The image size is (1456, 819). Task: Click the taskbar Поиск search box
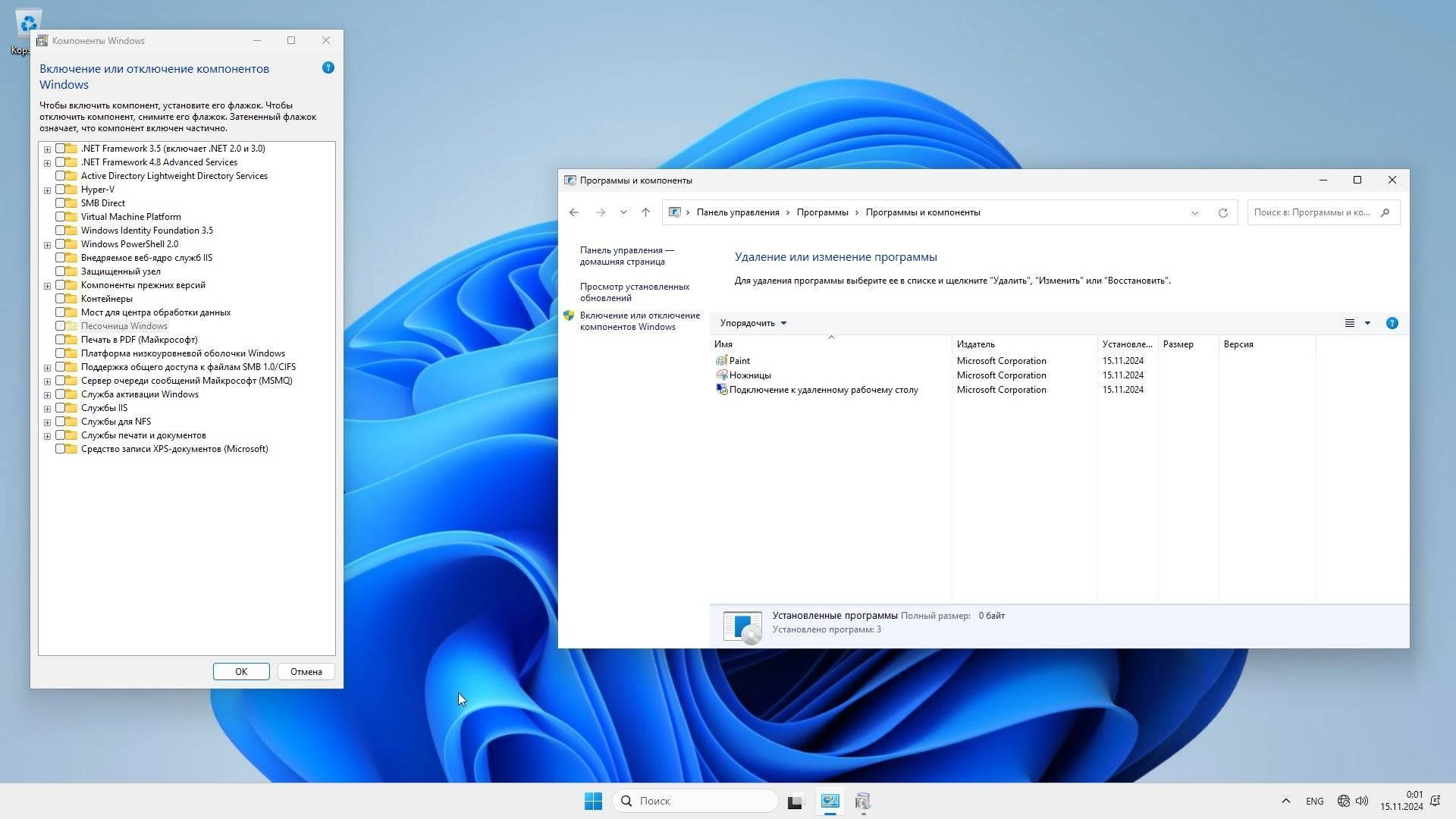pos(695,801)
